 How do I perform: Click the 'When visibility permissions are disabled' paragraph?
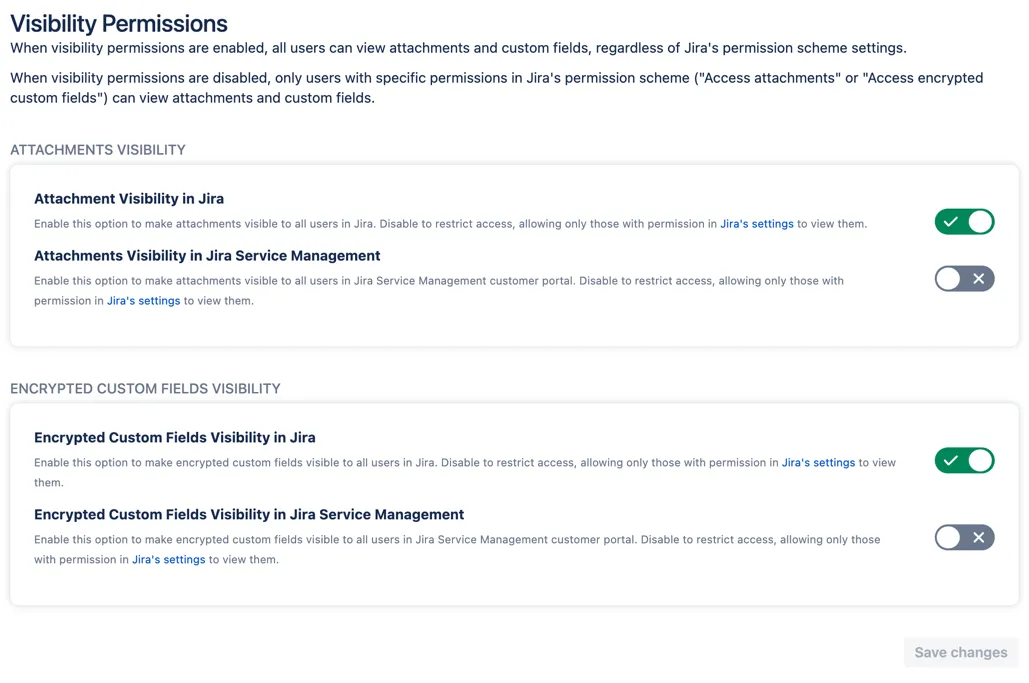[x=497, y=88]
